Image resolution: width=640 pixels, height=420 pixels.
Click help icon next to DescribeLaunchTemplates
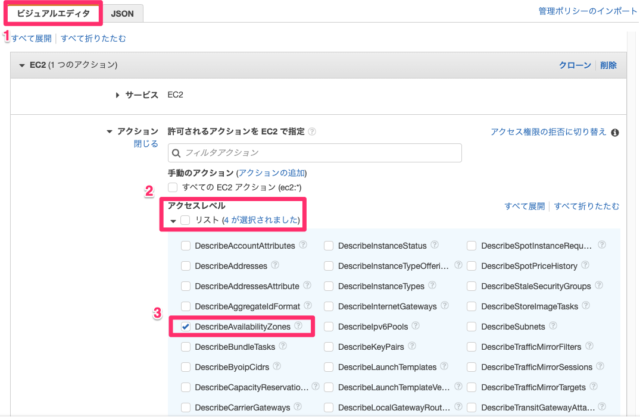(444, 366)
